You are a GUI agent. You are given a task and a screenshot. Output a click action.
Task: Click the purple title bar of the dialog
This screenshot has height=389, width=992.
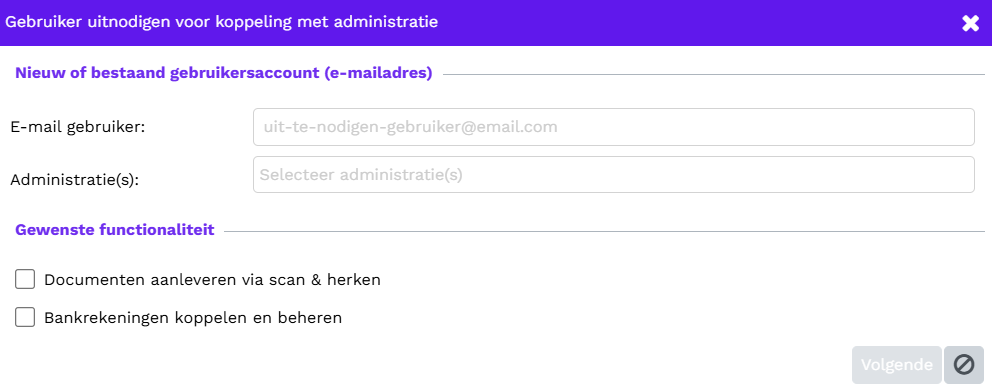(x=496, y=23)
